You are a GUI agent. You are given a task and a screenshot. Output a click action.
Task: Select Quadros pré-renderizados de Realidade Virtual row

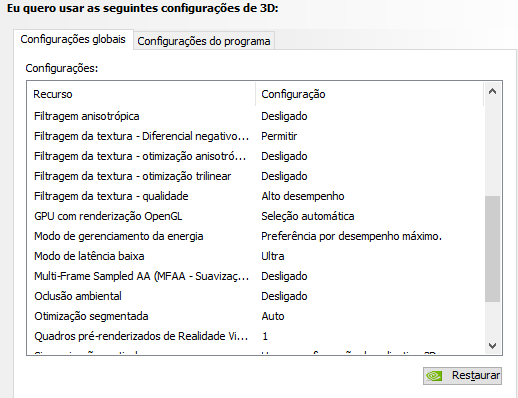256,336
